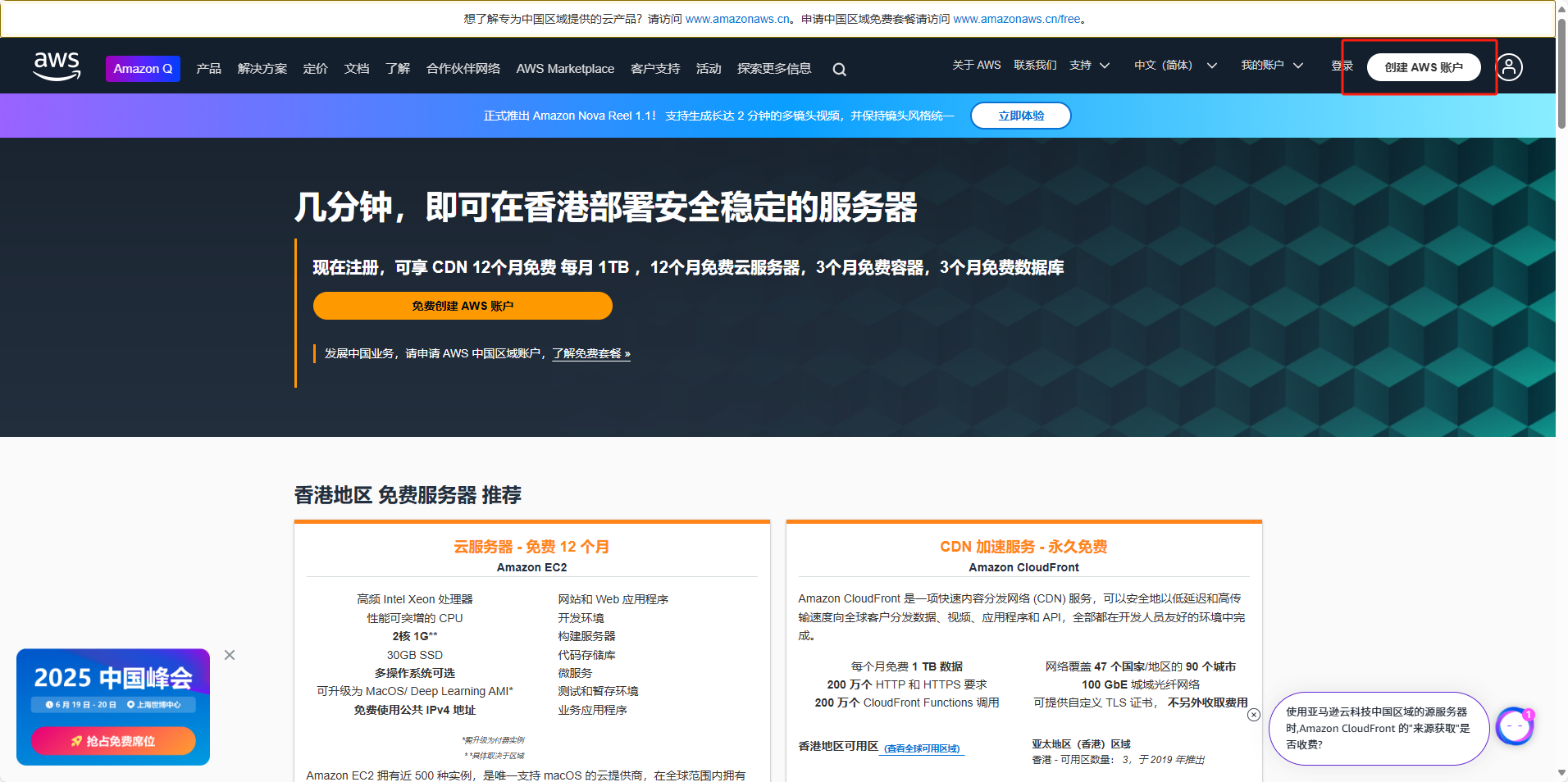
Task: Open the AWS Marketplace menu item
Action: [x=565, y=69]
